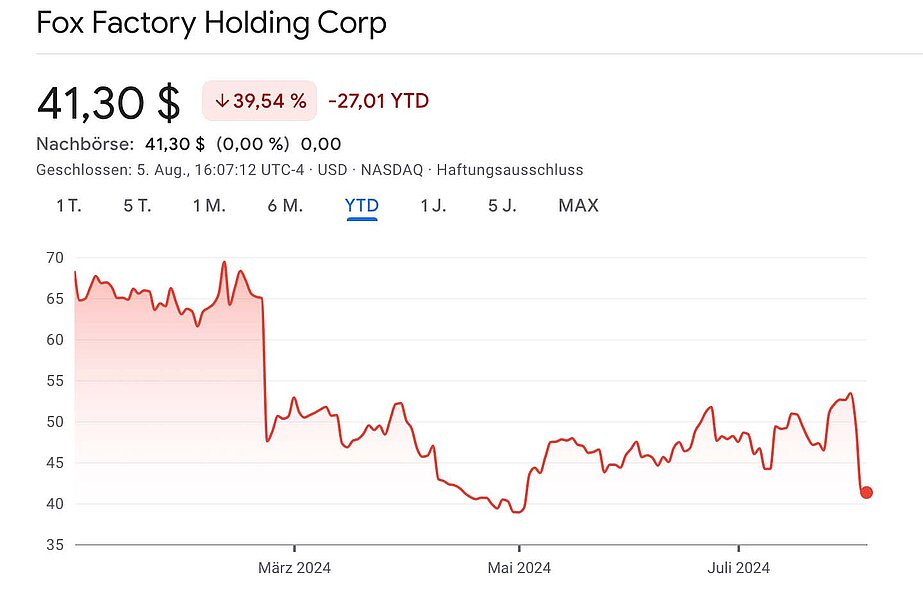This screenshot has width=923, height=600.
Task: Click the NASDAQ exchange label
Action: [391, 170]
